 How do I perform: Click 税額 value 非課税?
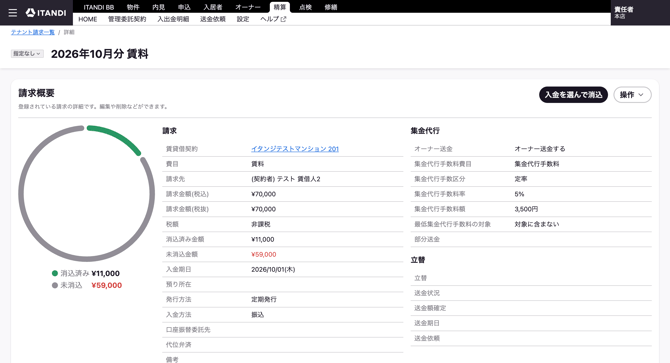261,224
